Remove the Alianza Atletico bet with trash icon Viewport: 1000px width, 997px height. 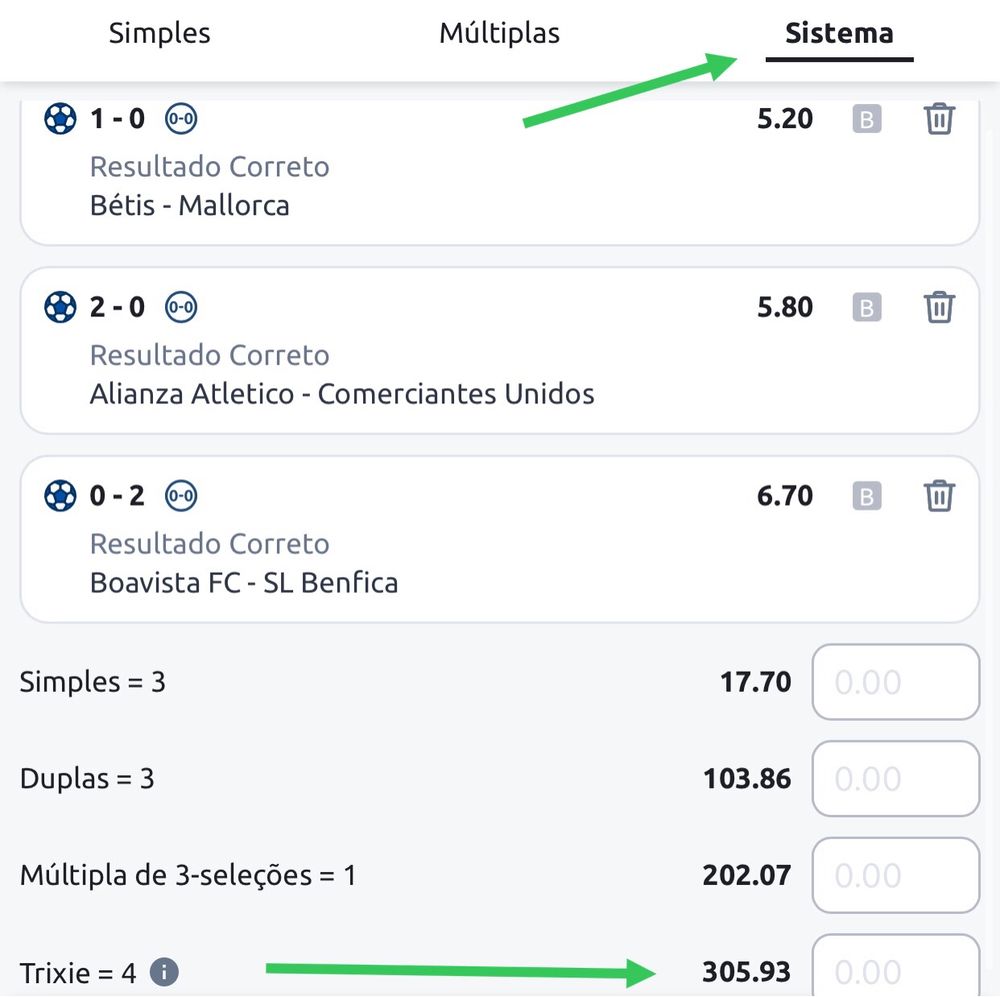click(x=939, y=308)
